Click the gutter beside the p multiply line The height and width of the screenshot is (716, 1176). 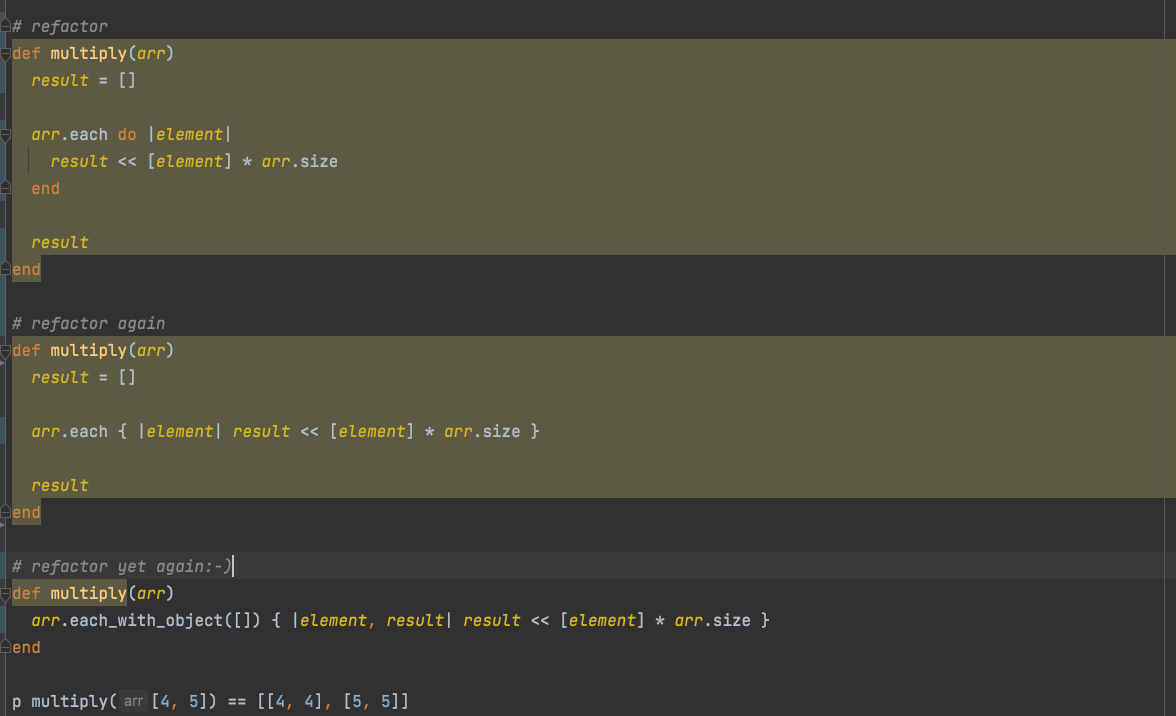[x=4, y=701]
